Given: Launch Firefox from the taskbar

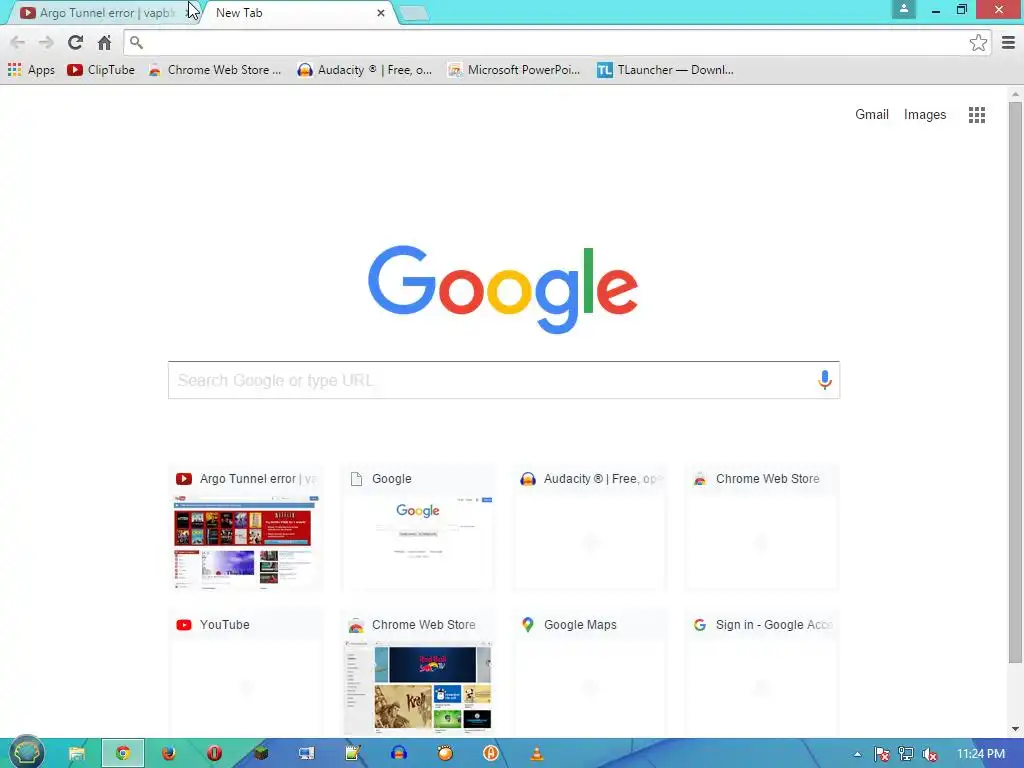Looking at the screenshot, I should pyautogui.click(x=168, y=753).
